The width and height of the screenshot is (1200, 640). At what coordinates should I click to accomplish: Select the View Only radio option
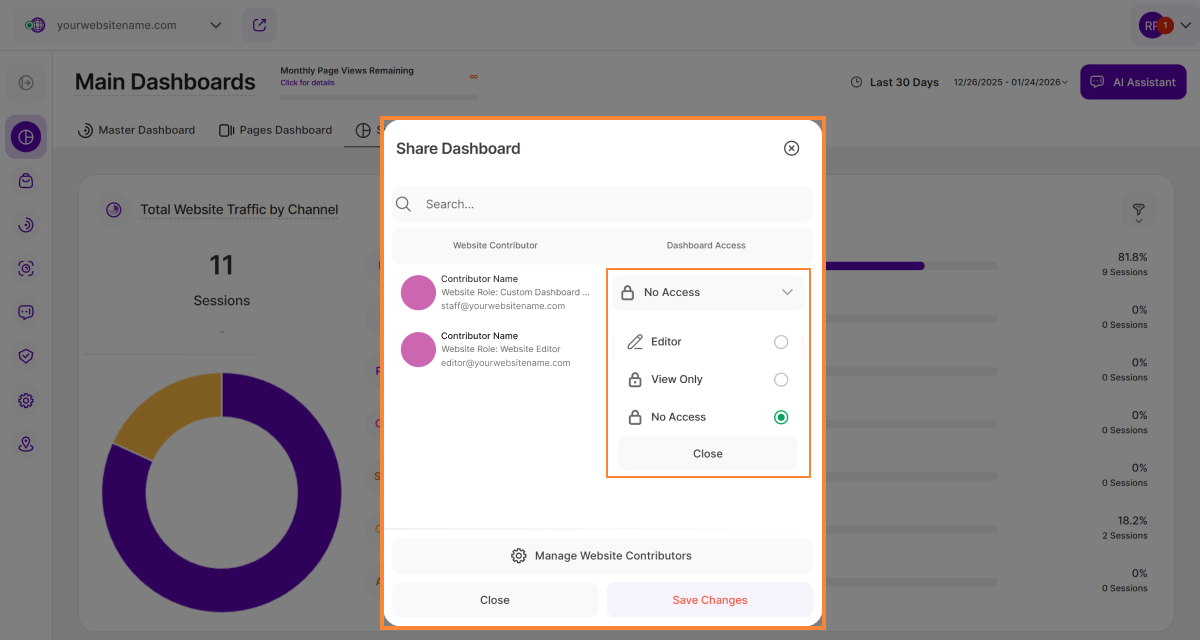click(781, 380)
